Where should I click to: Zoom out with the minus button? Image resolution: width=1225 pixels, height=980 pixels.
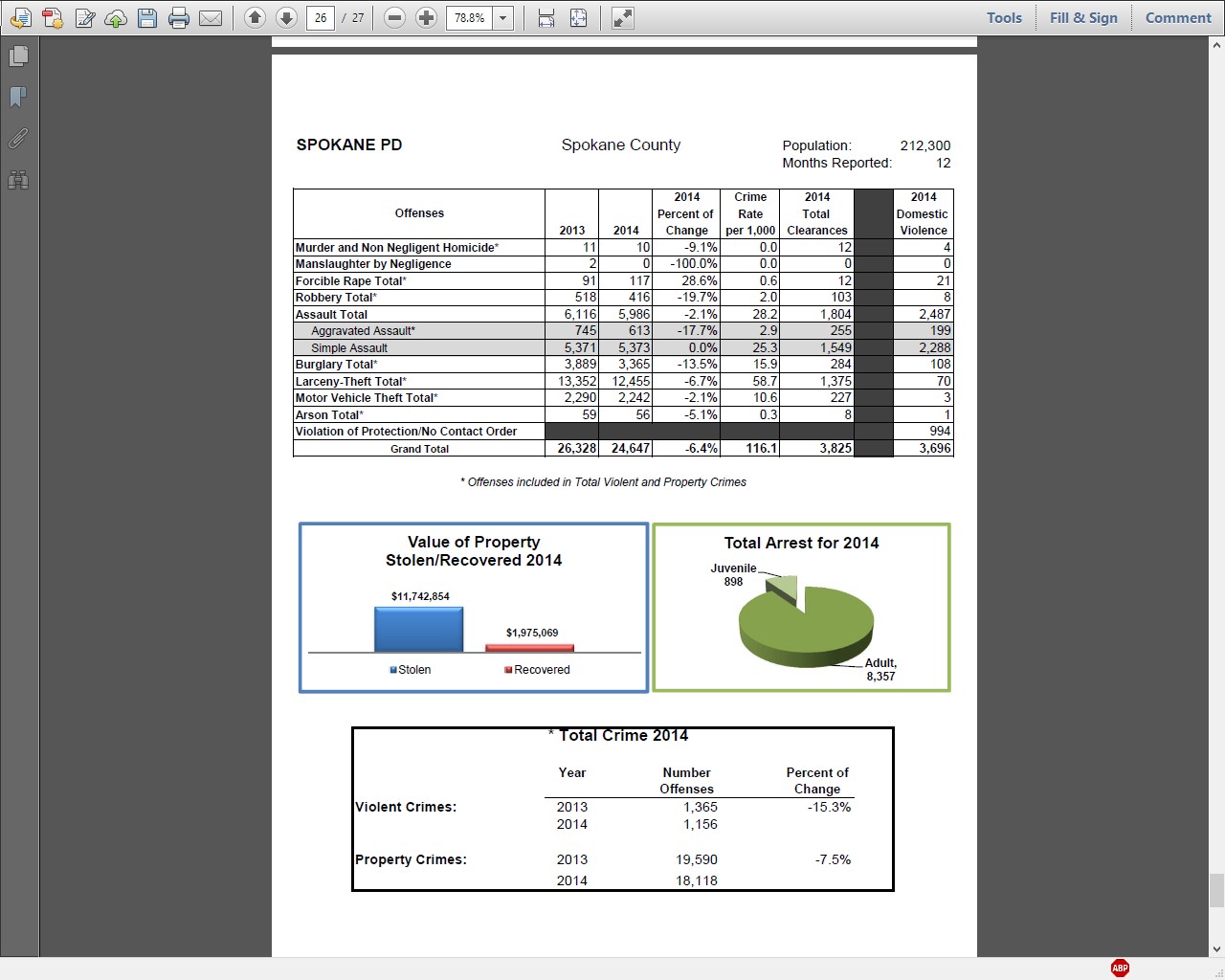pyautogui.click(x=395, y=17)
